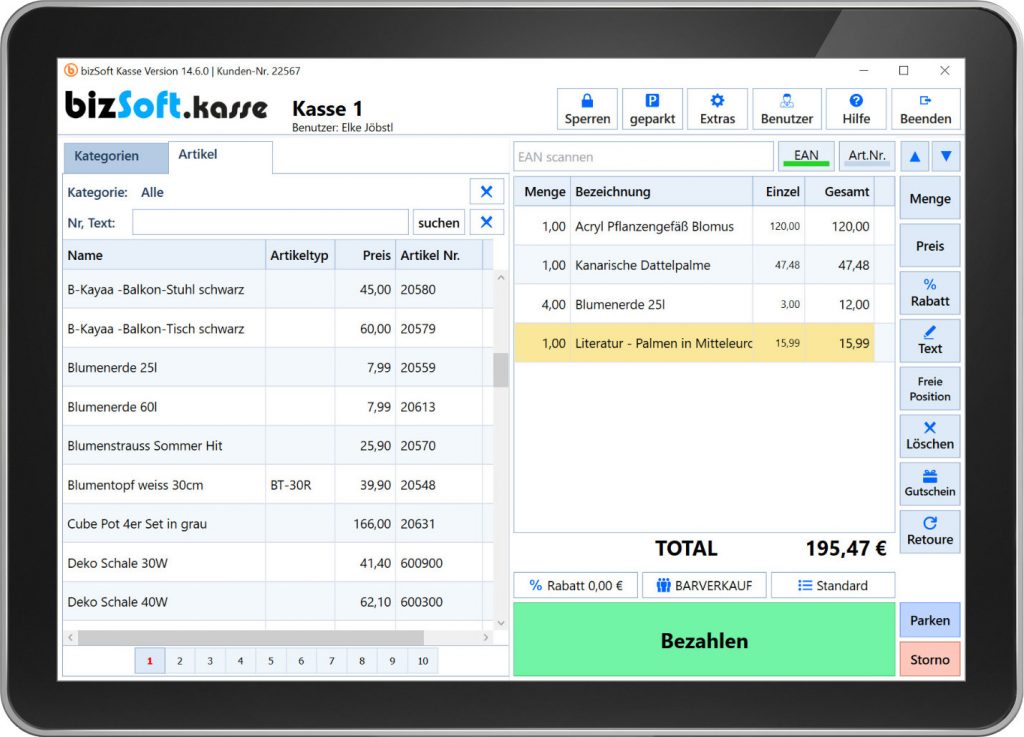Image resolution: width=1024 pixels, height=737 pixels.
Task: Click the Artikel Nr. column header
Action: click(x=439, y=255)
